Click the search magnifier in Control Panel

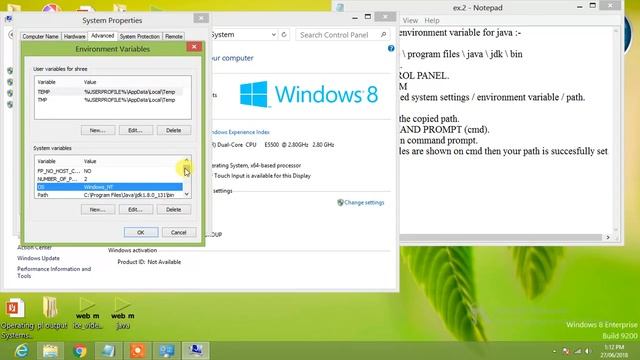383,35
